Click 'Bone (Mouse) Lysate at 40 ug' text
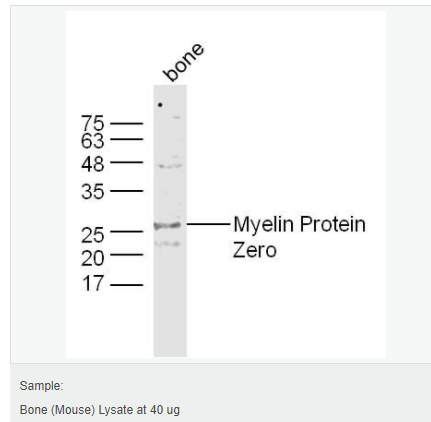The height and width of the screenshot is (422, 431). tap(100, 410)
